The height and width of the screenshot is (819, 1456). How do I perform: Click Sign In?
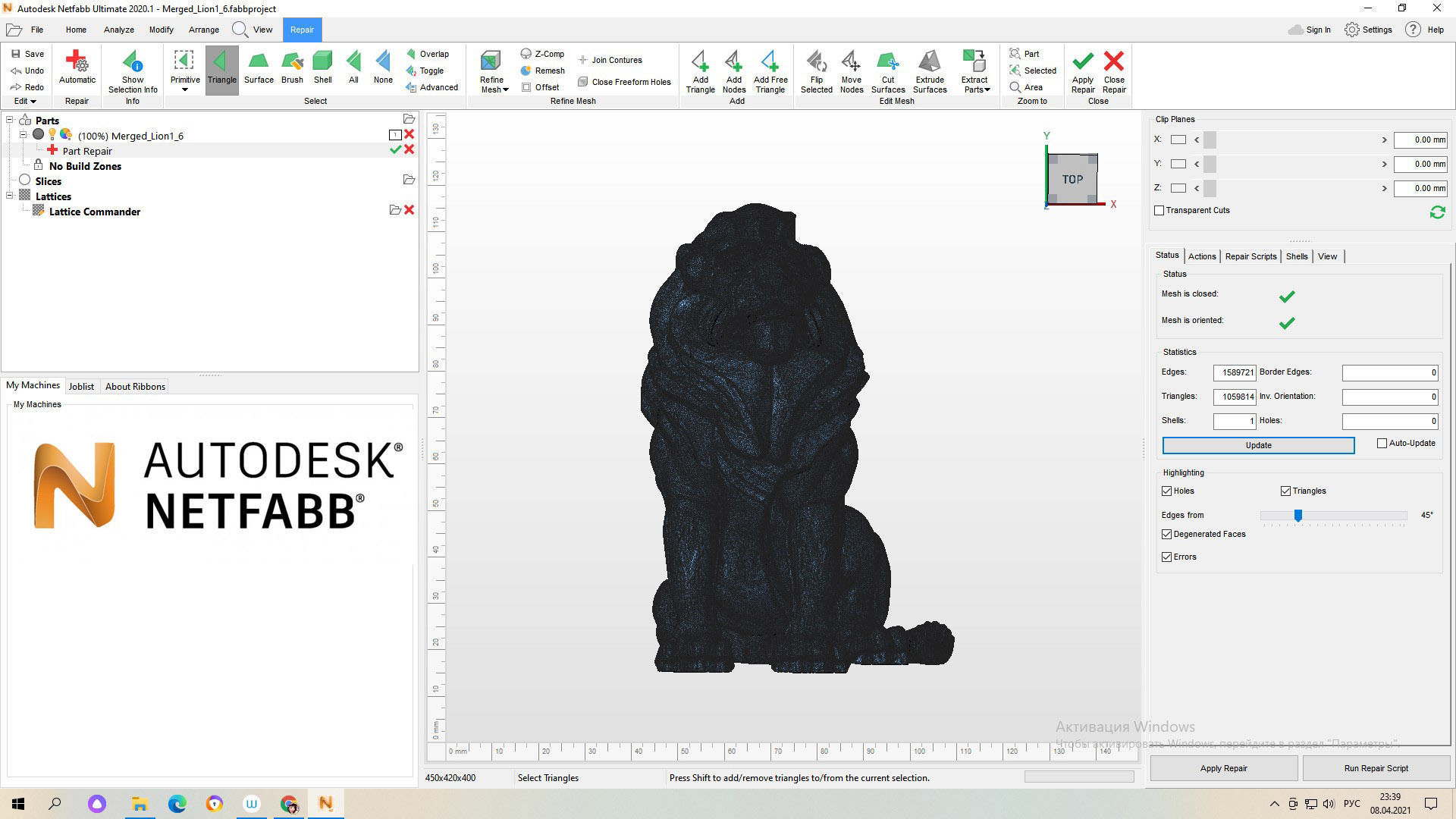(x=1310, y=30)
